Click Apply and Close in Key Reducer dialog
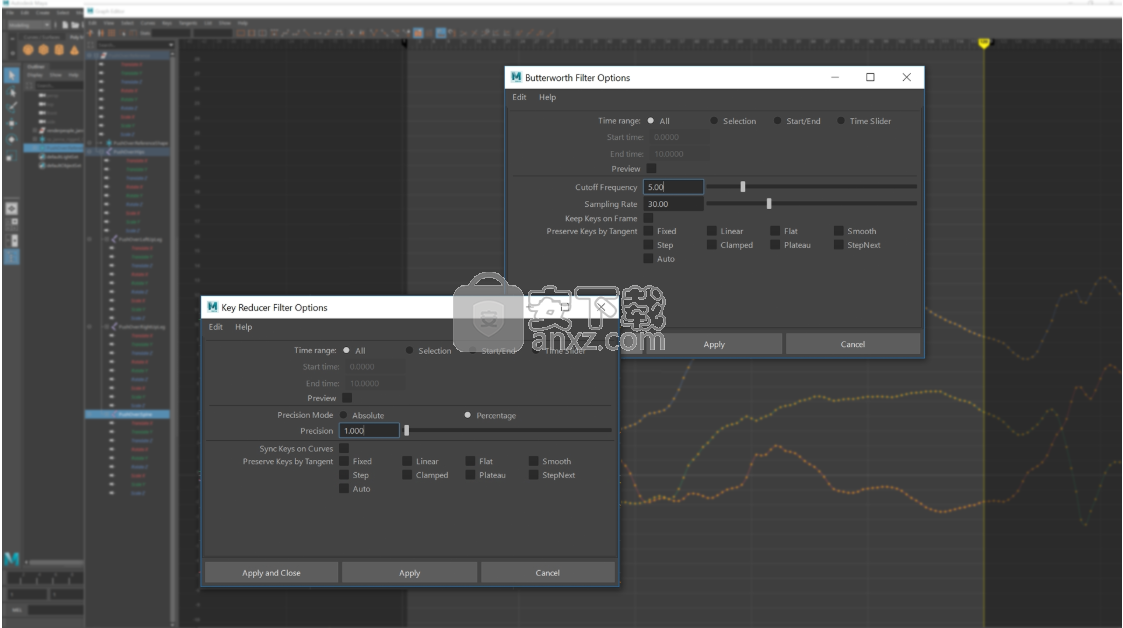1123x628 pixels. pos(271,573)
